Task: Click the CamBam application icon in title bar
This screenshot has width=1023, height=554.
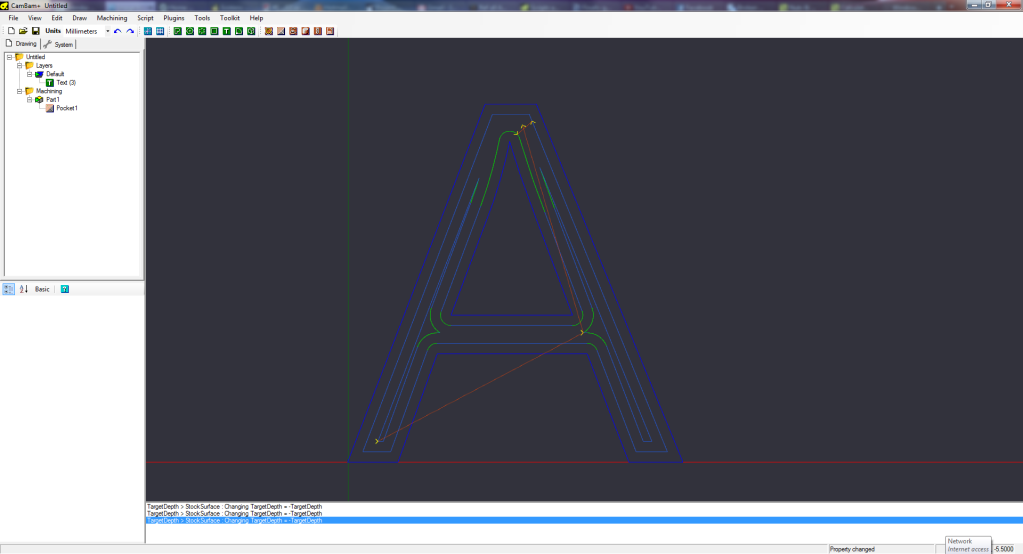Action: [x=5, y=5]
